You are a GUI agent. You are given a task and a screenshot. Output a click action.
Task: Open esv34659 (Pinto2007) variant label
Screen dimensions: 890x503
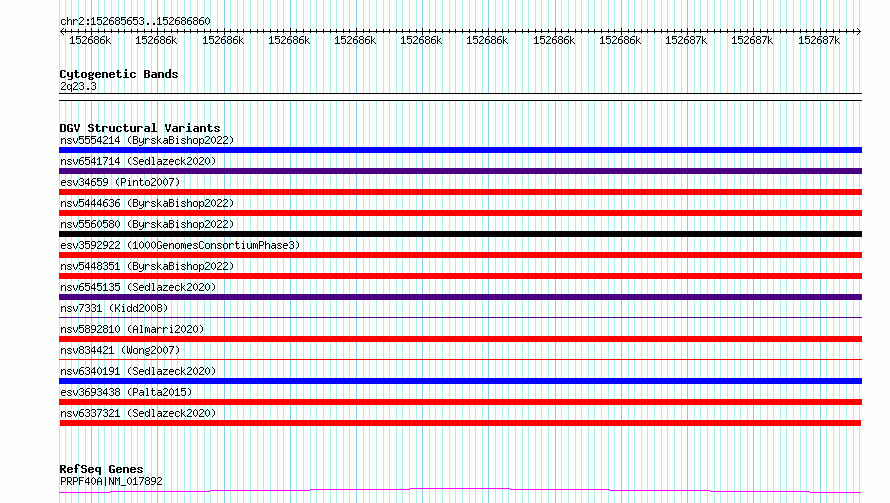point(120,182)
